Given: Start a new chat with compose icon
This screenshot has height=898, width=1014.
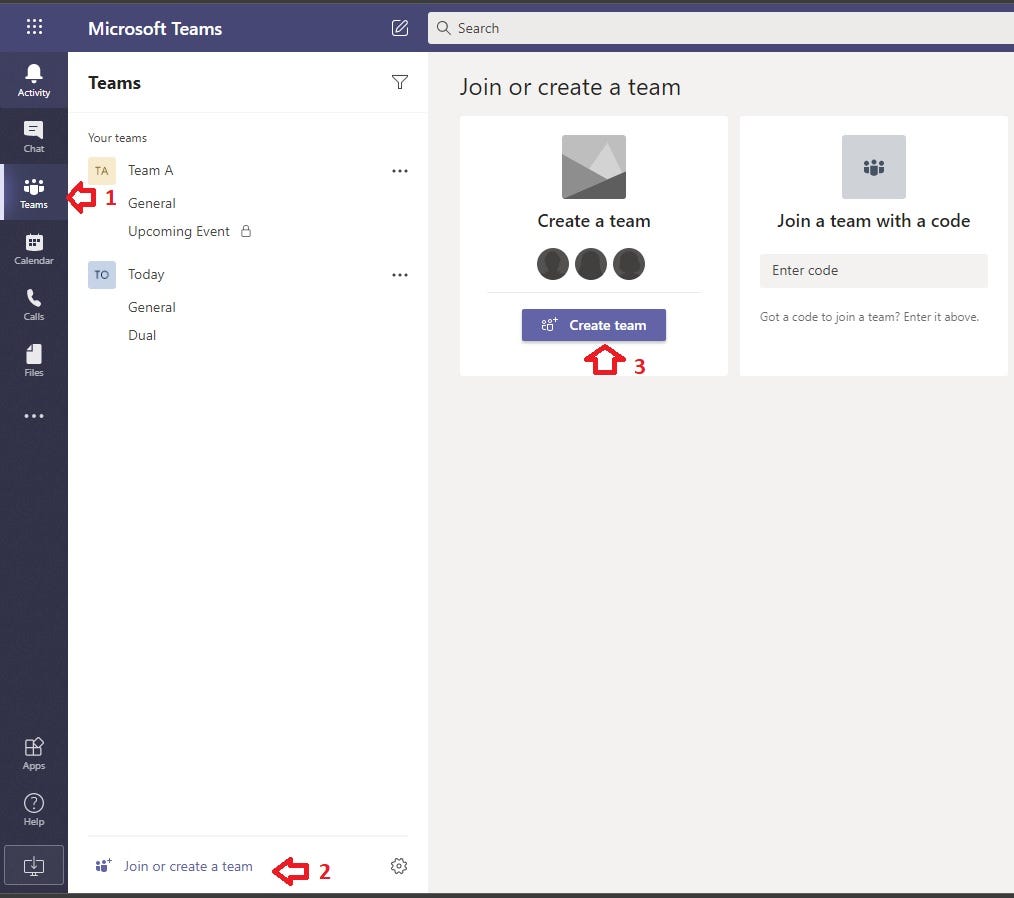Looking at the screenshot, I should click(400, 28).
